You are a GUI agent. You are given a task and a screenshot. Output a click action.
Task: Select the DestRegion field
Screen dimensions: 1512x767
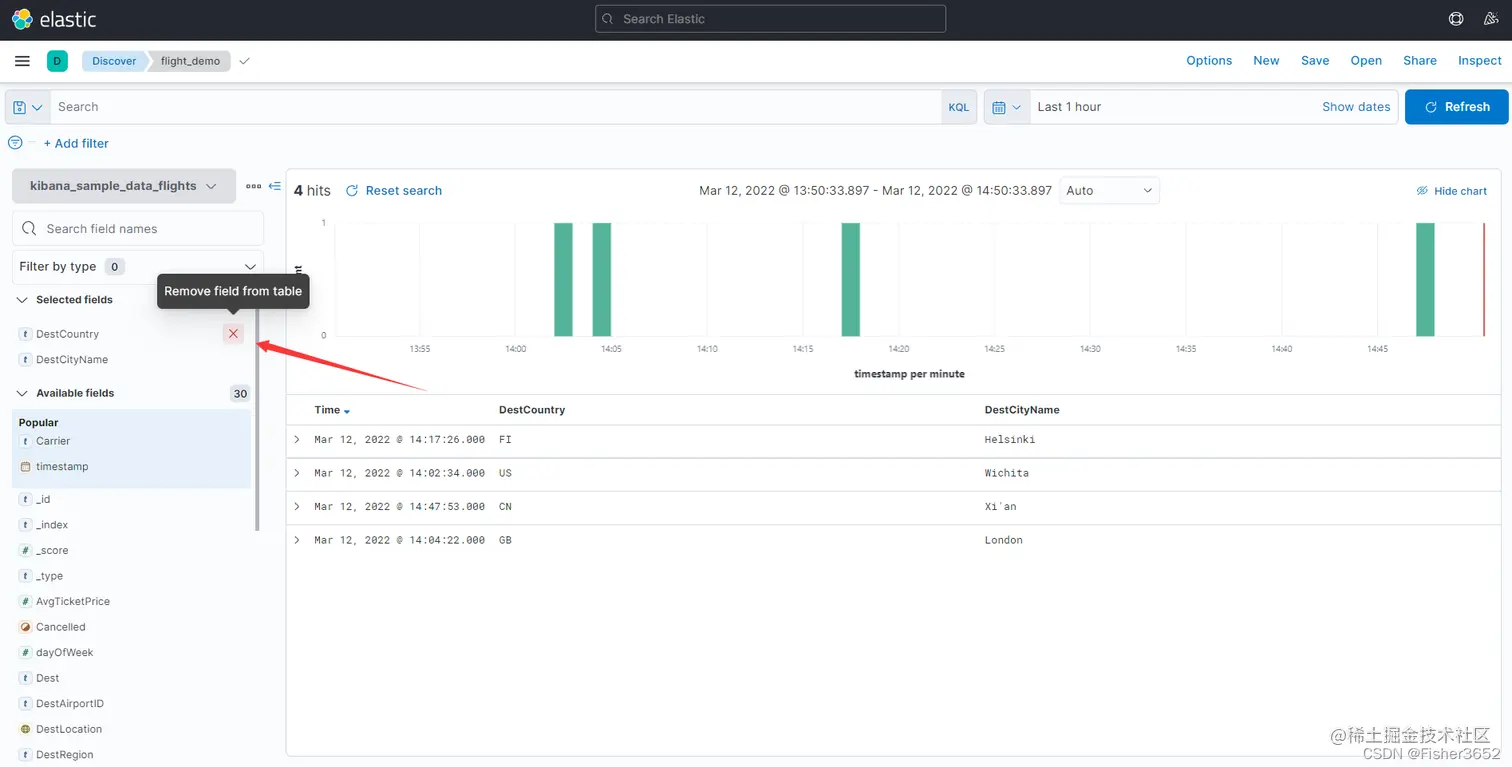click(65, 755)
